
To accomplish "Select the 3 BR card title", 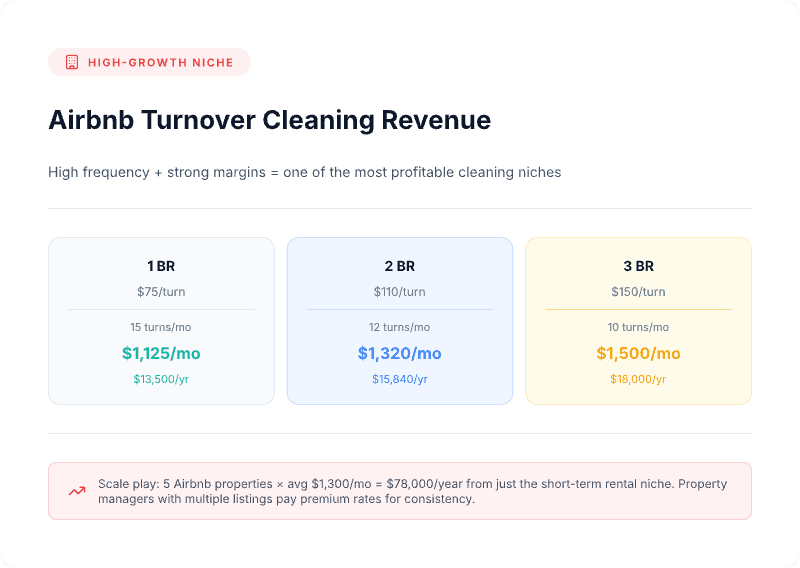I will (x=638, y=266).
